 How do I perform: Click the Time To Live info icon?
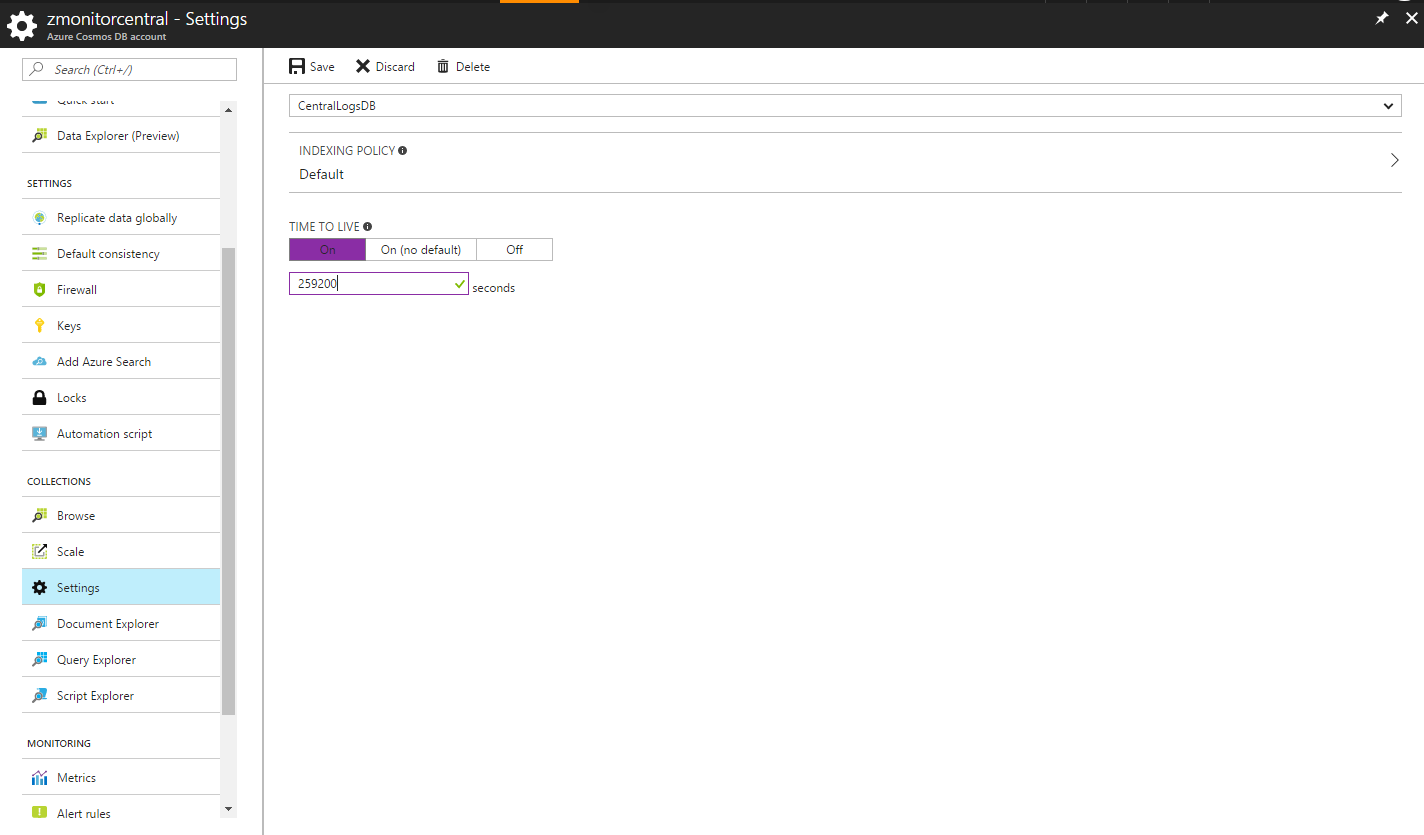(x=368, y=227)
